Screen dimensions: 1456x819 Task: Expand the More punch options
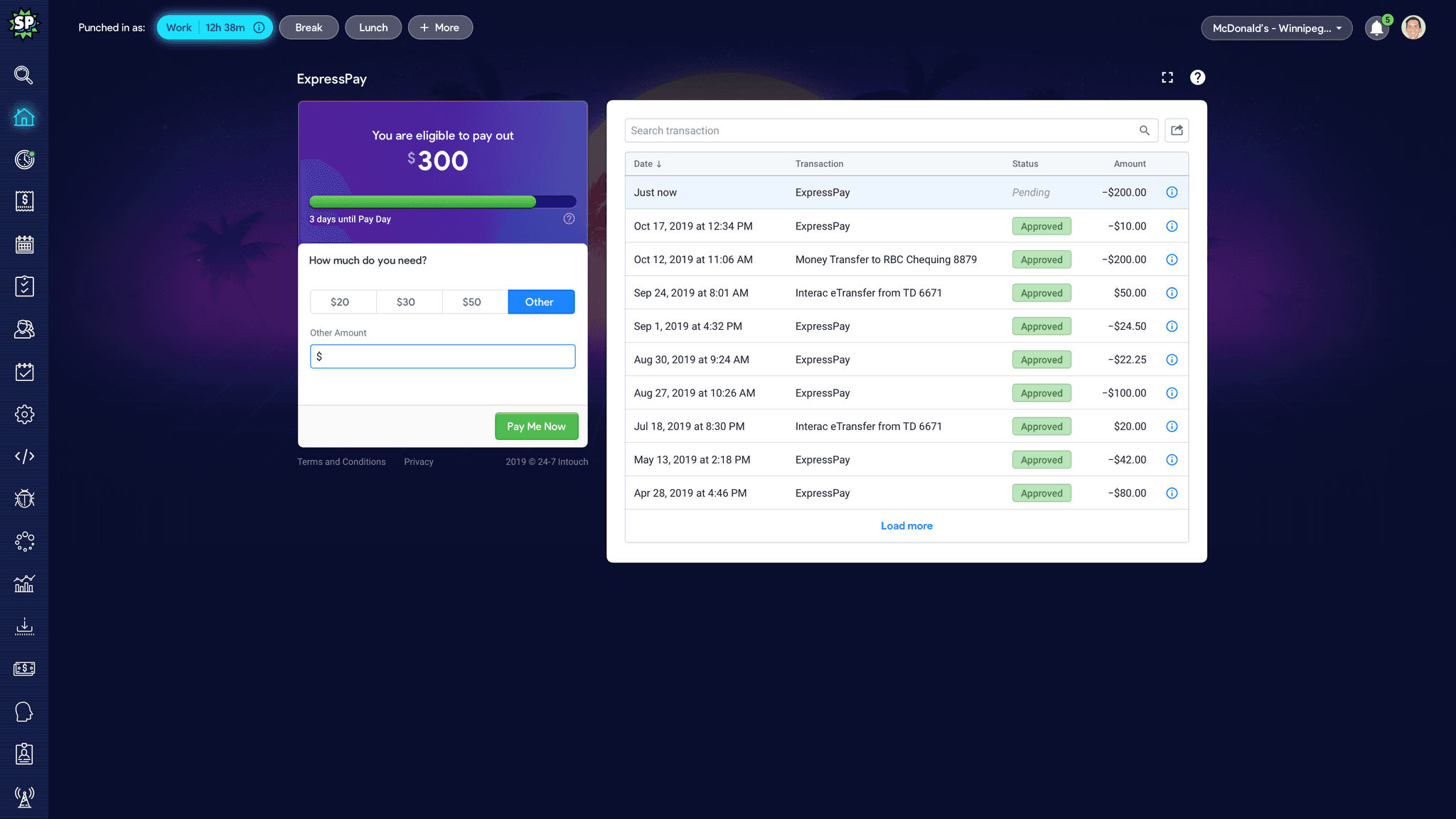point(440,28)
